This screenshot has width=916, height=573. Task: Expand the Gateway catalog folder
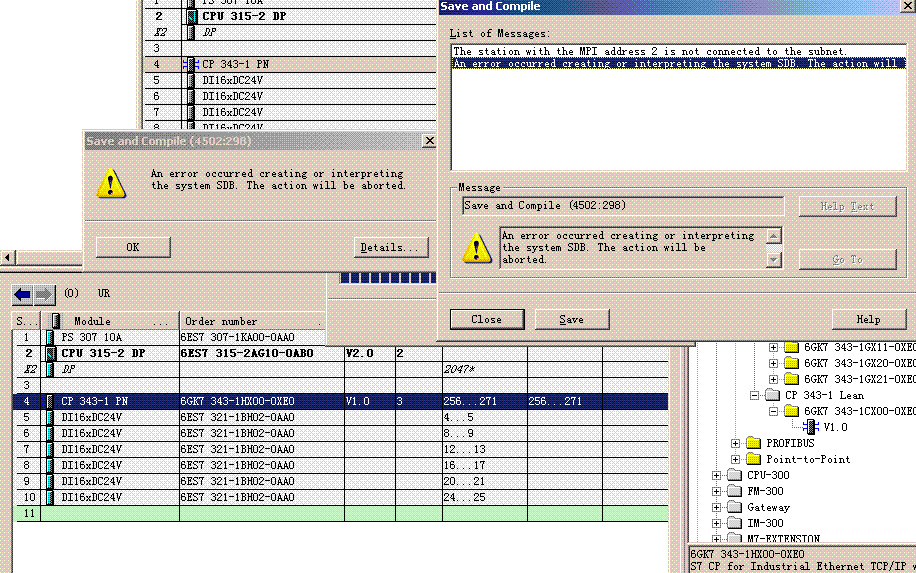click(x=716, y=508)
